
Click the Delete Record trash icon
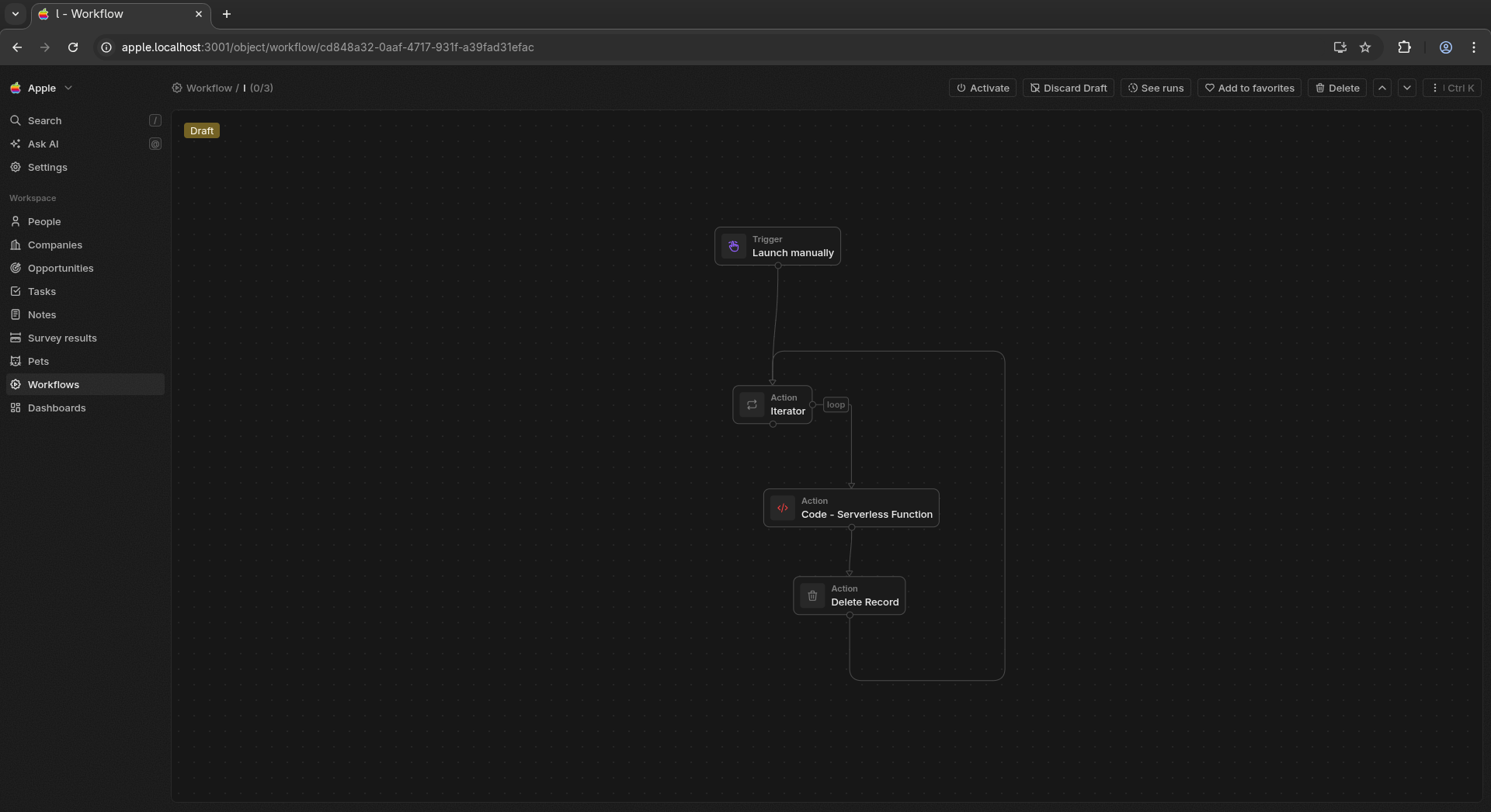pos(812,595)
